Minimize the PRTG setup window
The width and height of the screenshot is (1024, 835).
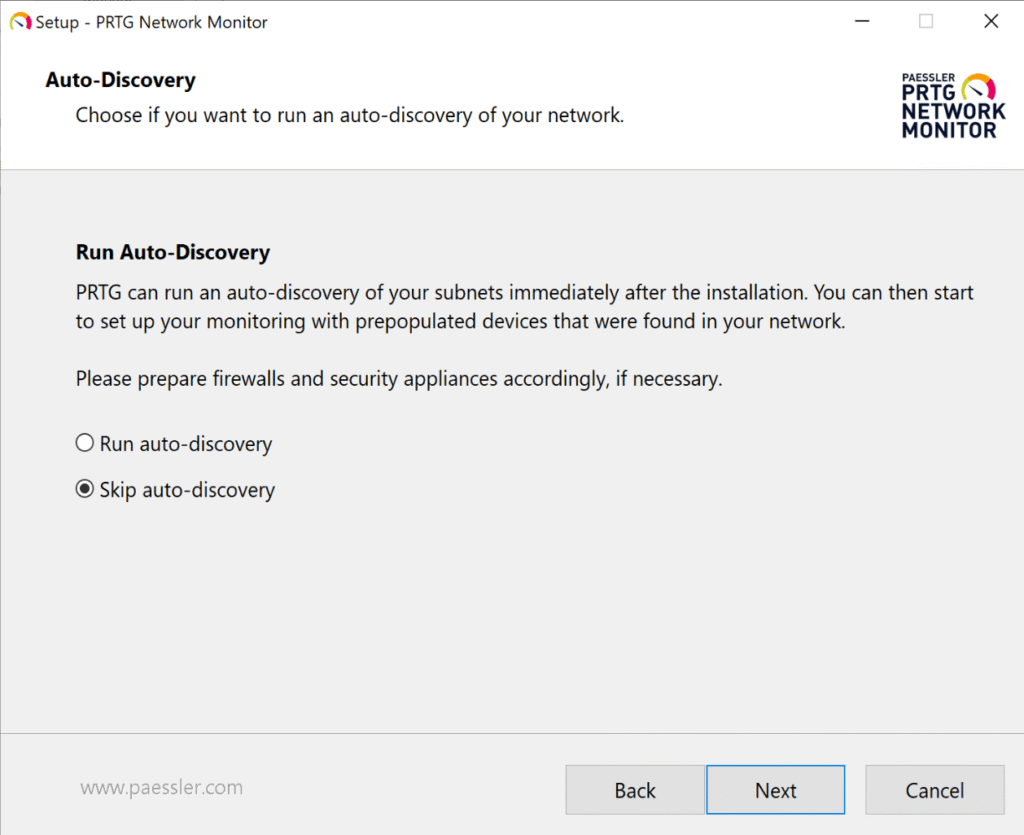tap(861, 21)
